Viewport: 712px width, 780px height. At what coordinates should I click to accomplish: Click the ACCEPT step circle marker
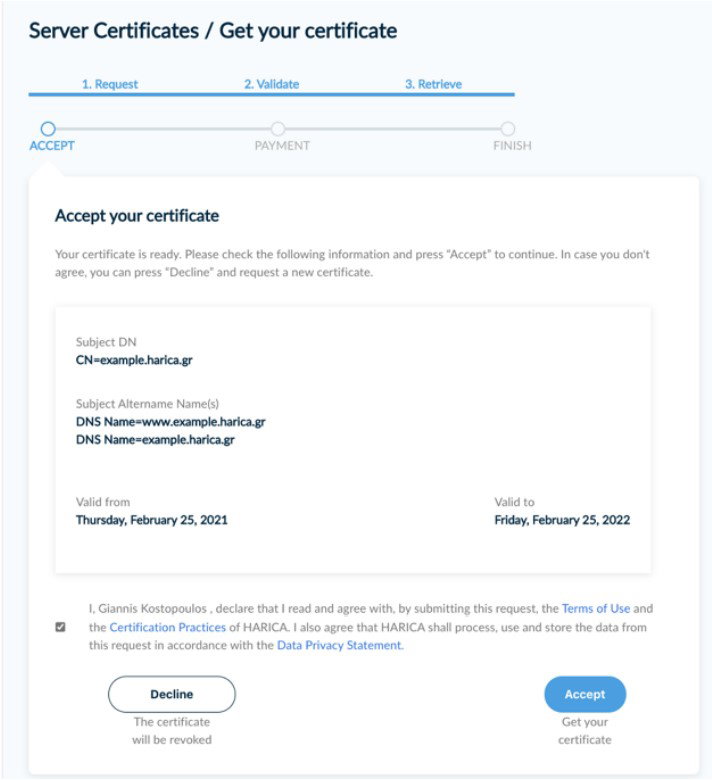[x=48, y=129]
